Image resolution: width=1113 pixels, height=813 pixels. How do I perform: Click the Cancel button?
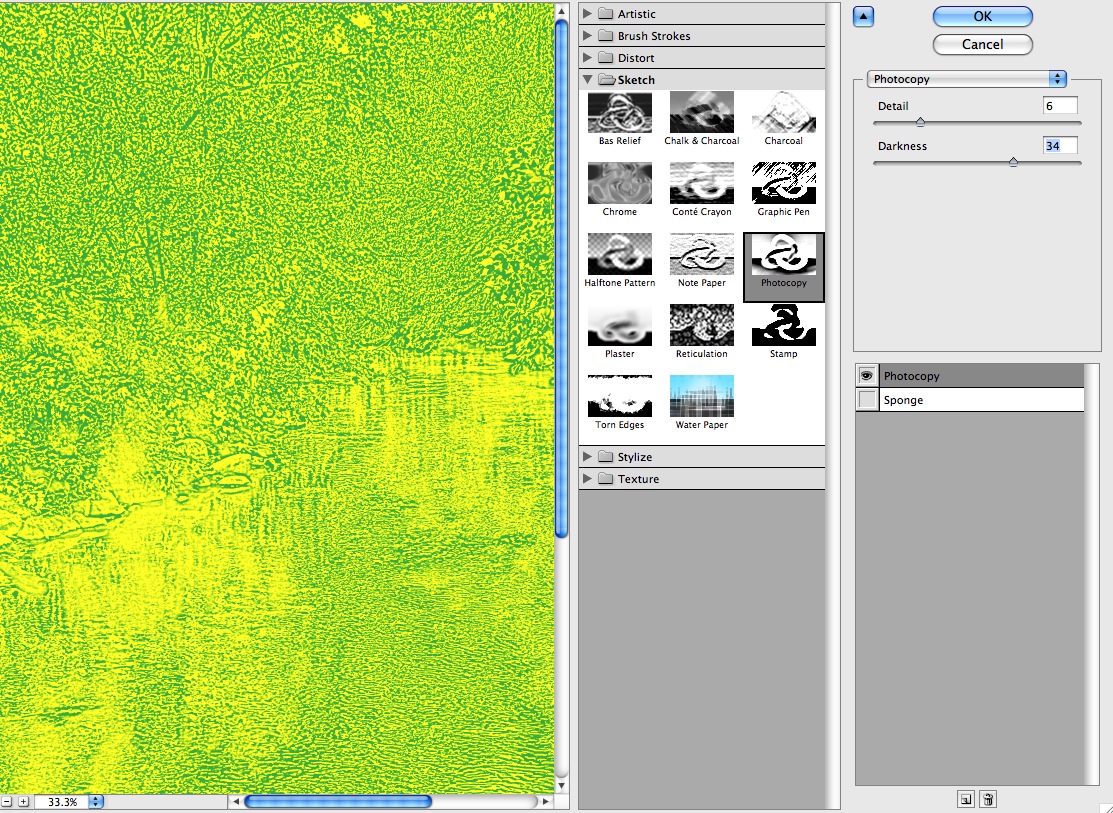click(x=982, y=45)
